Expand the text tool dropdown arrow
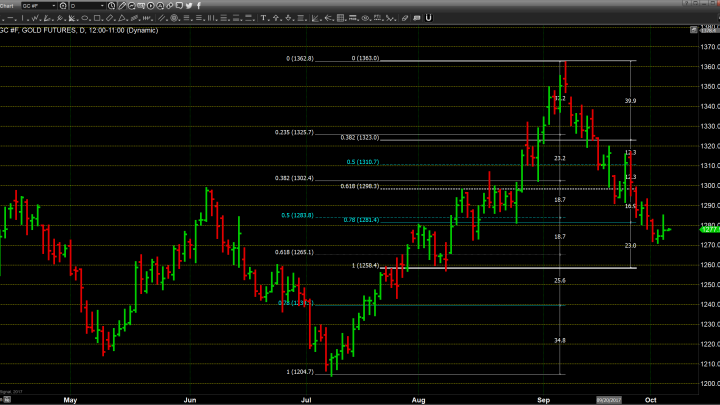The image size is (720, 405). coord(269,20)
